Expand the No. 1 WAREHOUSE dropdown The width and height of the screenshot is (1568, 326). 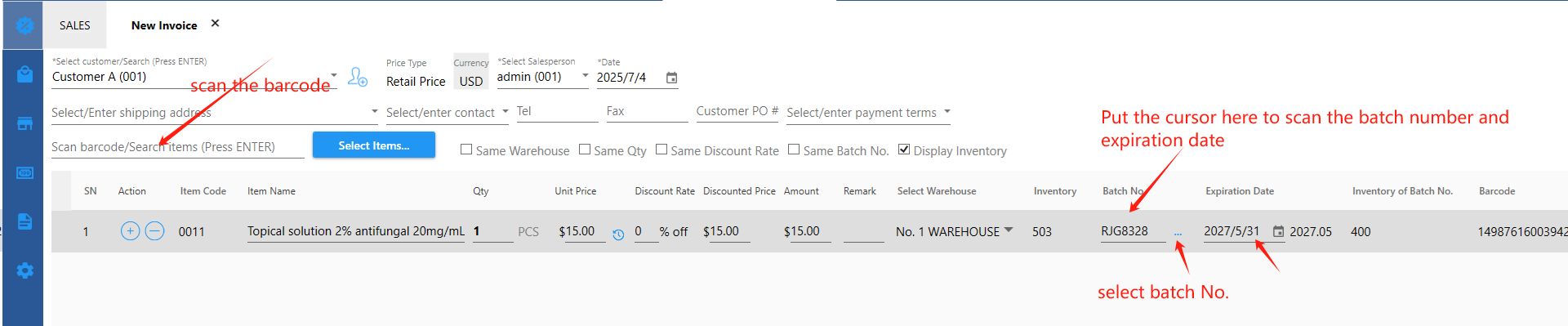point(1009,230)
